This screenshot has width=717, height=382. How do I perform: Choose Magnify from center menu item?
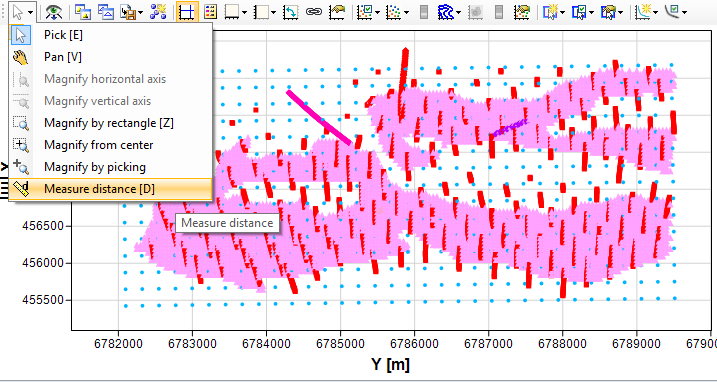coord(111,145)
